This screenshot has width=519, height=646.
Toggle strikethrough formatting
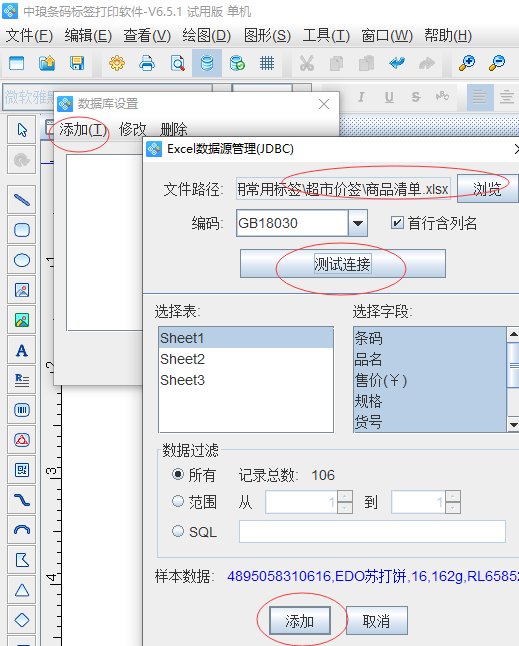pyautogui.click(x=416, y=97)
